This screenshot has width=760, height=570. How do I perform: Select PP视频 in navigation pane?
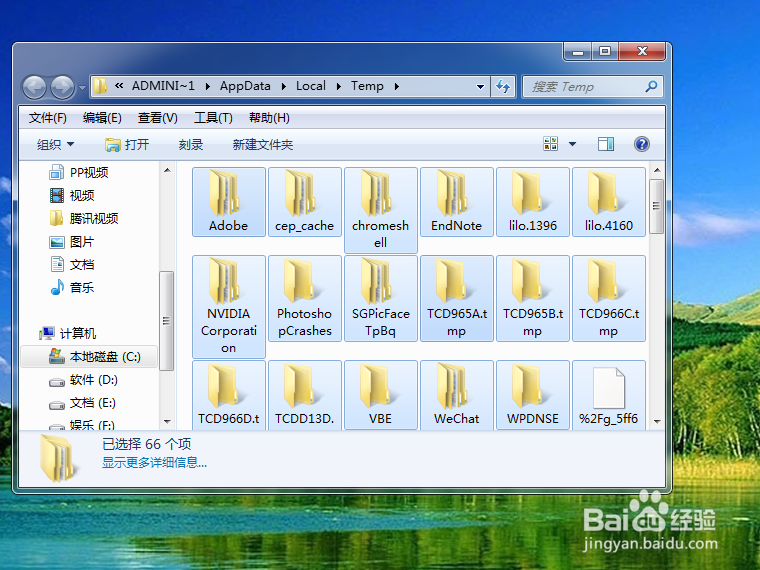click(x=79, y=173)
